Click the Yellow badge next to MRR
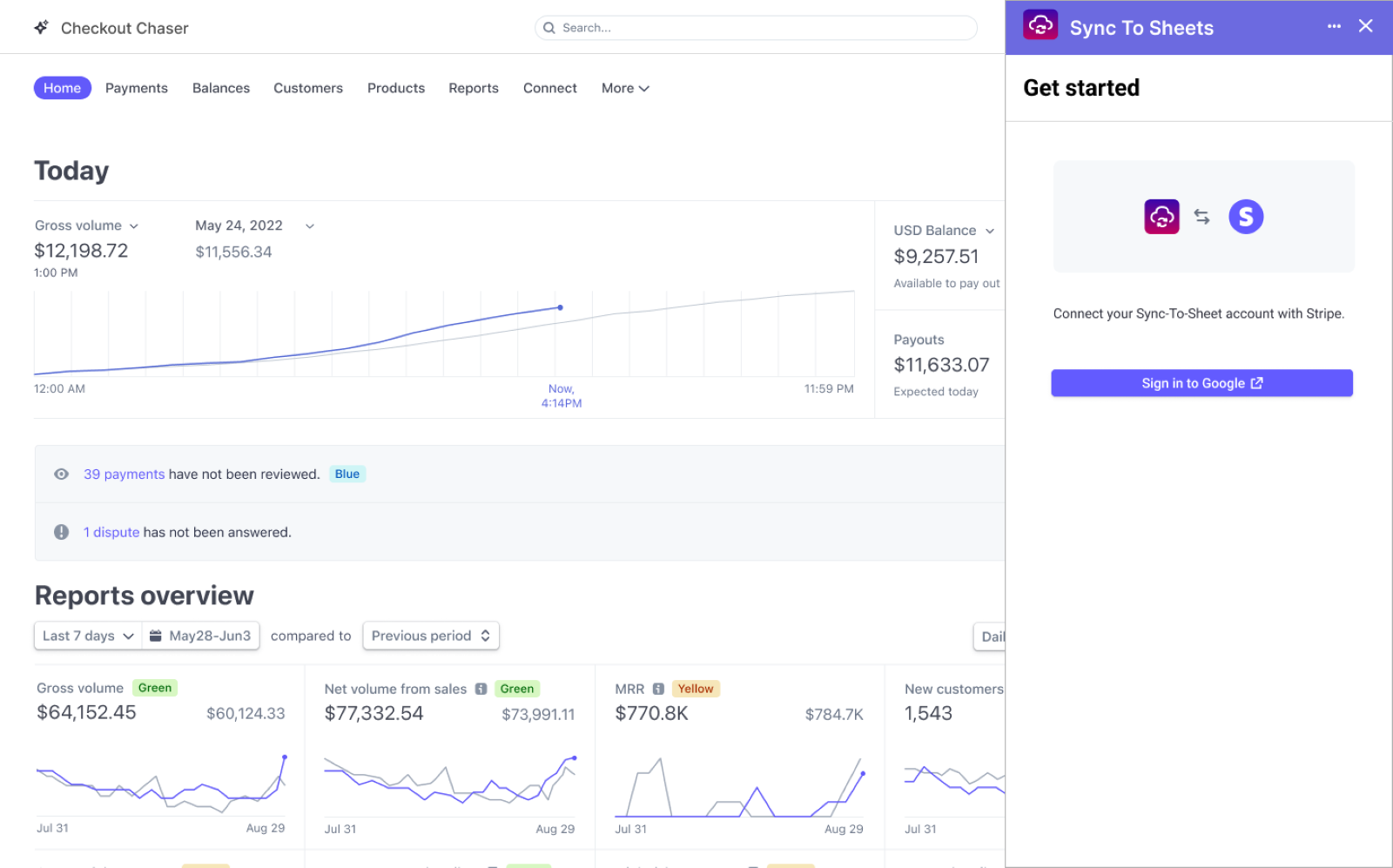The height and width of the screenshot is (868, 1393). coord(696,689)
